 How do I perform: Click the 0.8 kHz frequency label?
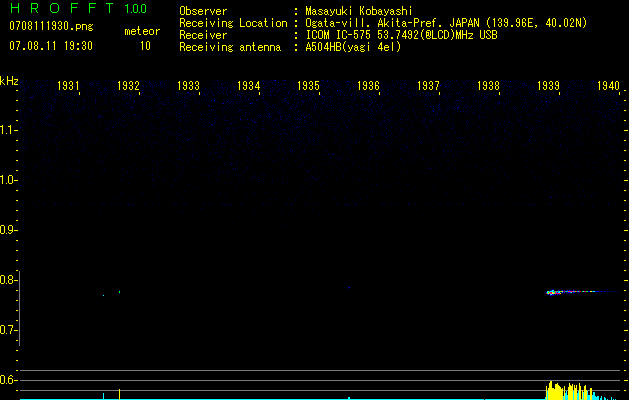8,280
